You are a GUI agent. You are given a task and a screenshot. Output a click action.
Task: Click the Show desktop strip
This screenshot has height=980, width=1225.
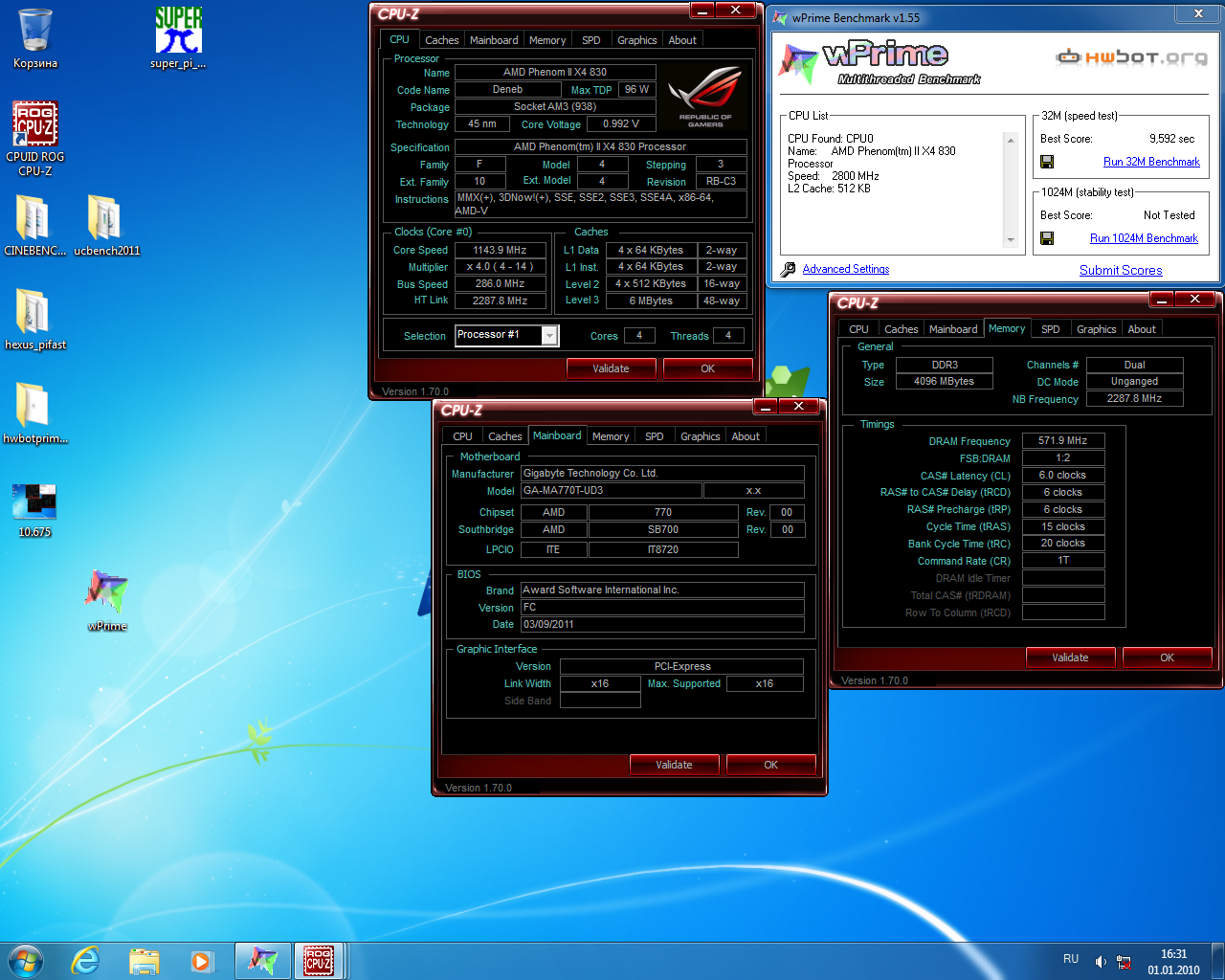click(1217, 961)
